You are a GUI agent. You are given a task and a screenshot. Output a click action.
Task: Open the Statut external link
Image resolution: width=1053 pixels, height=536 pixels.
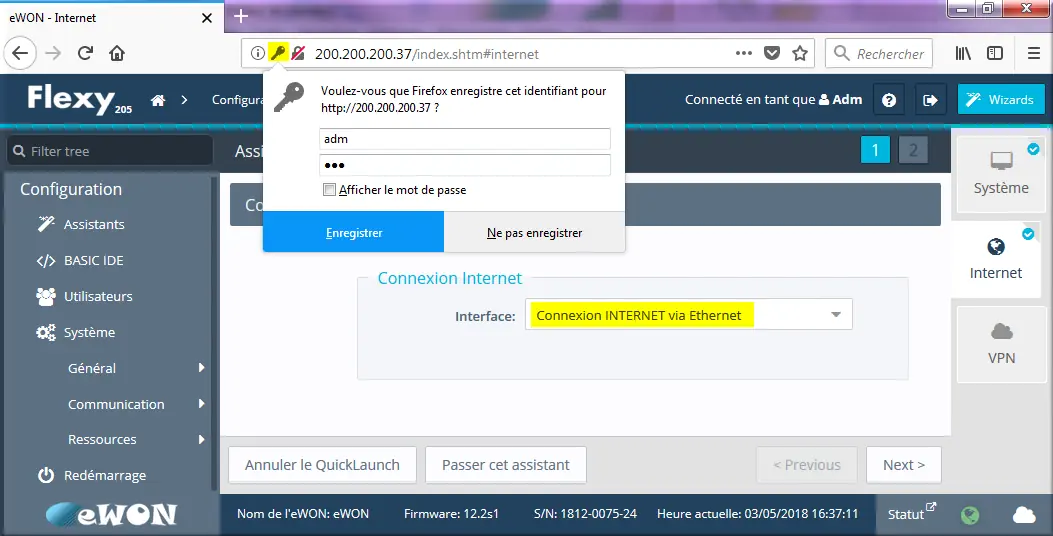coord(911,513)
